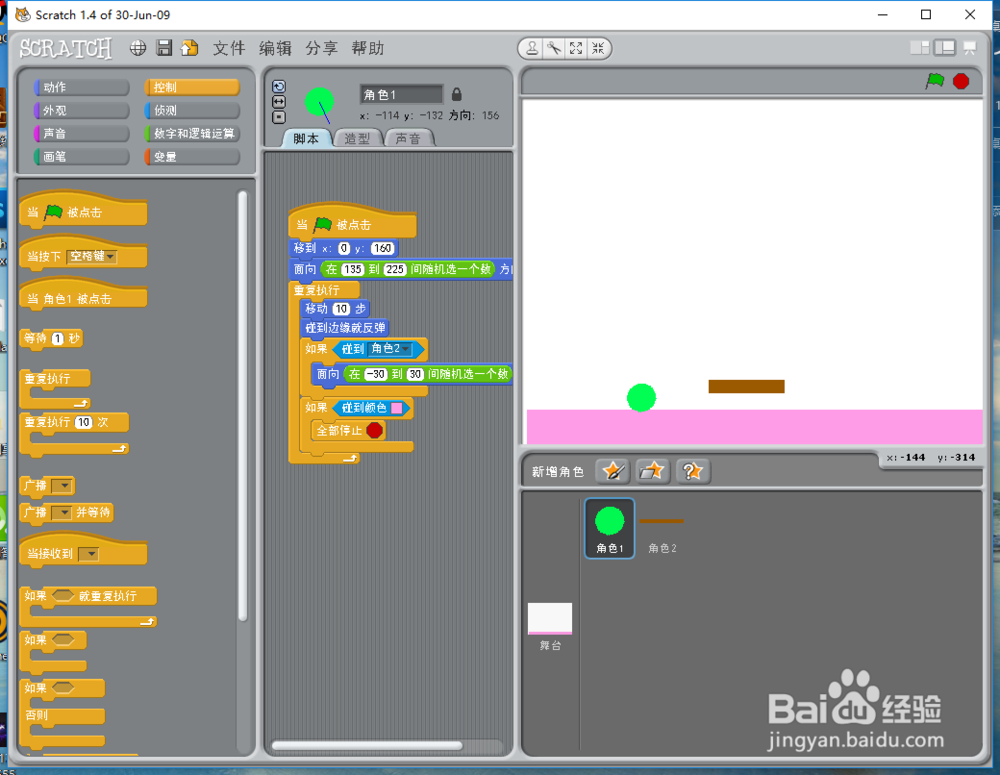
Task: Click the green flag to start scripts
Action: (935, 81)
